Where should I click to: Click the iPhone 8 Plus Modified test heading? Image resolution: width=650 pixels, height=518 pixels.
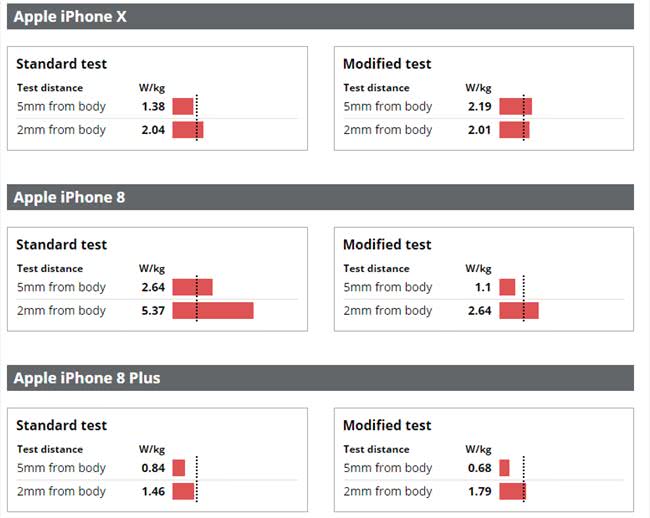click(387, 425)
